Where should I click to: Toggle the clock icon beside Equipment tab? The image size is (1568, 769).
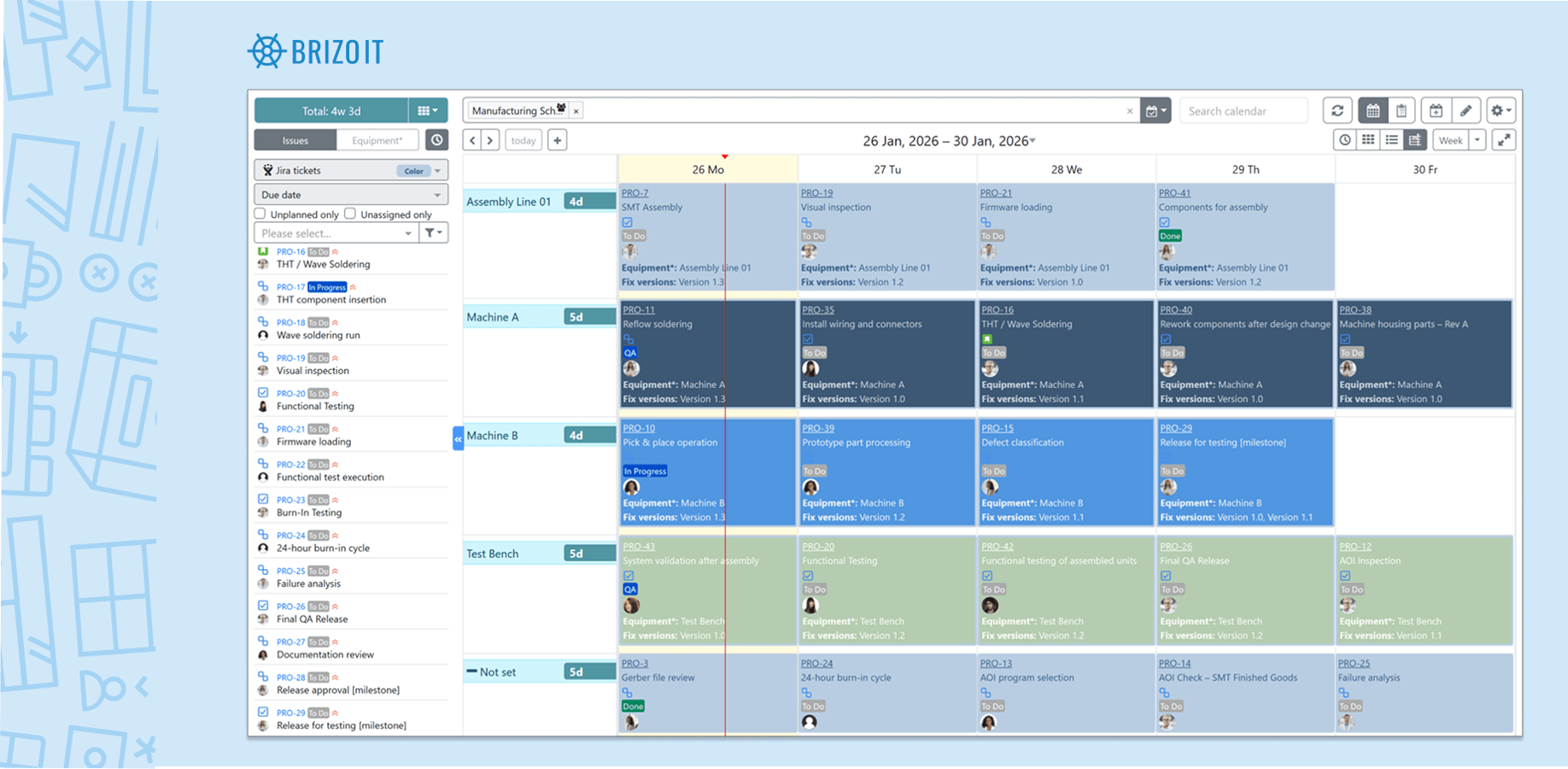click(436, 139)
